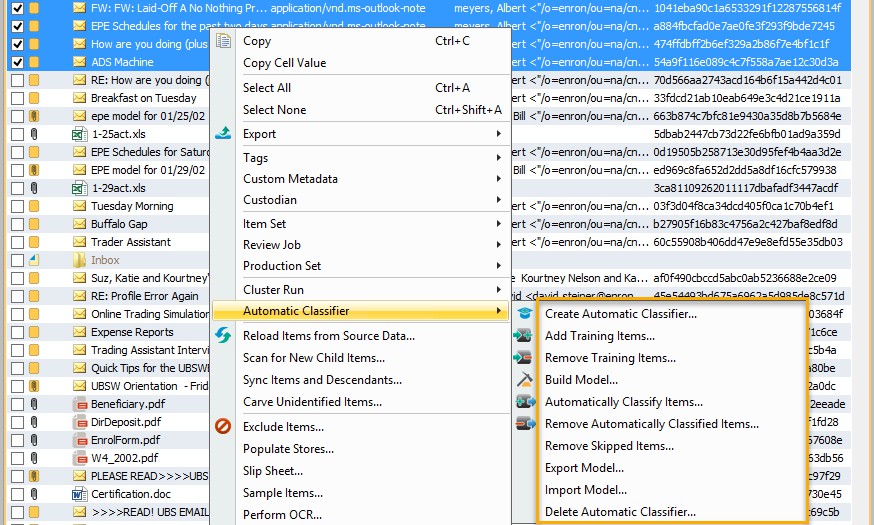
Task: Click the Word icon for Certification.doc
Action: coord(80,494)
